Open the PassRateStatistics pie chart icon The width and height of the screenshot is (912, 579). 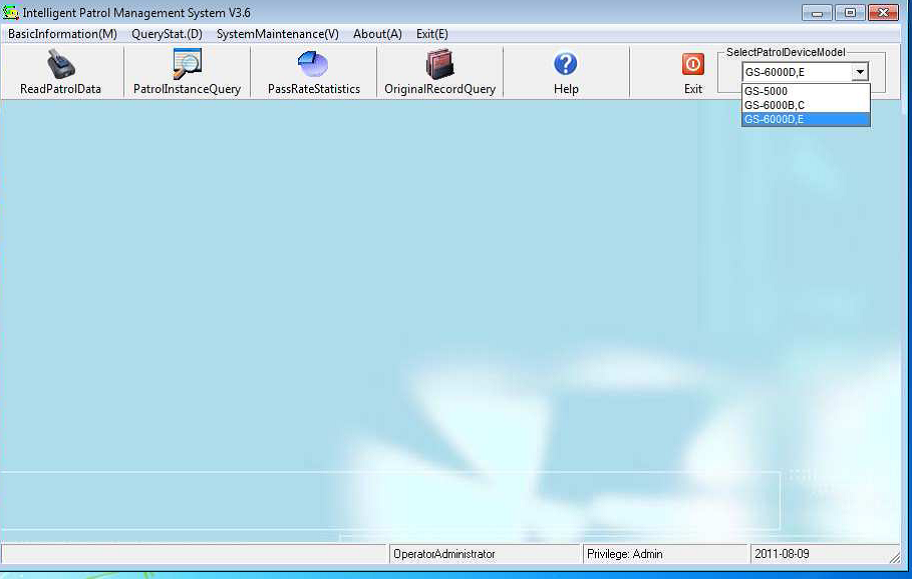pyautogui.click(x=313, y=65)
